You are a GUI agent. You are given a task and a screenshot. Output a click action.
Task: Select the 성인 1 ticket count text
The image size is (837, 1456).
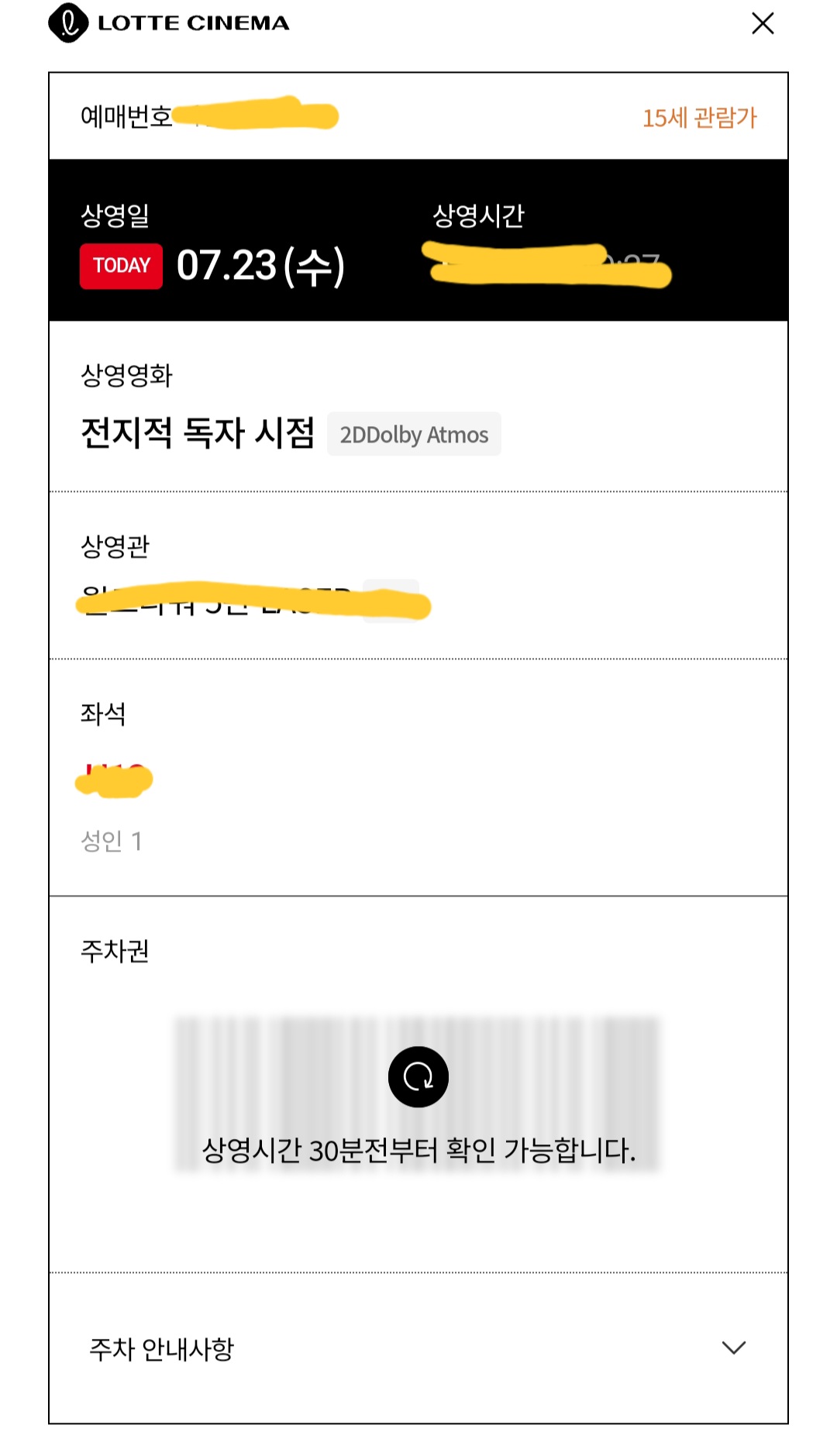(x=112, y=841)
